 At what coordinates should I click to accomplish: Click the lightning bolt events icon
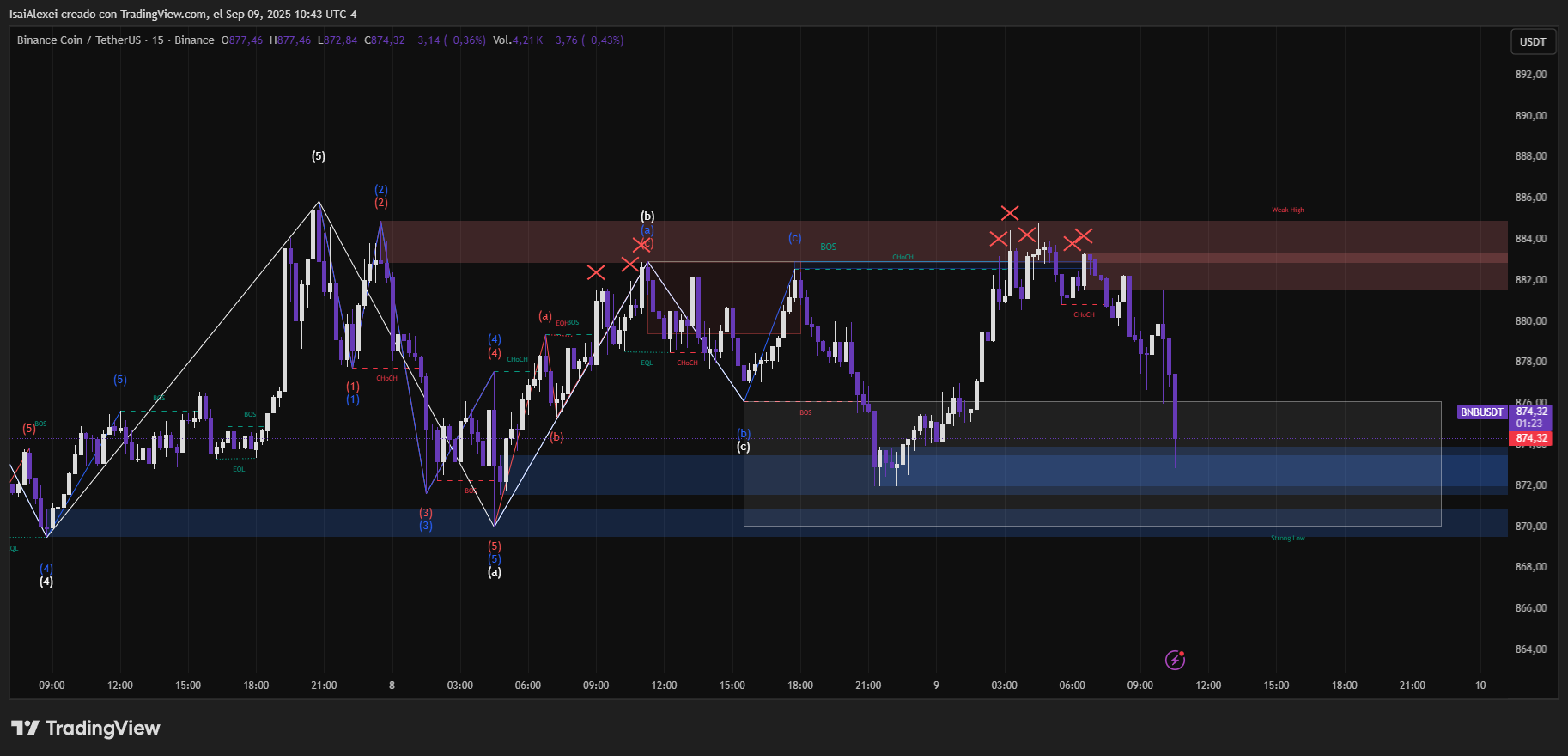click(1175, 660)
